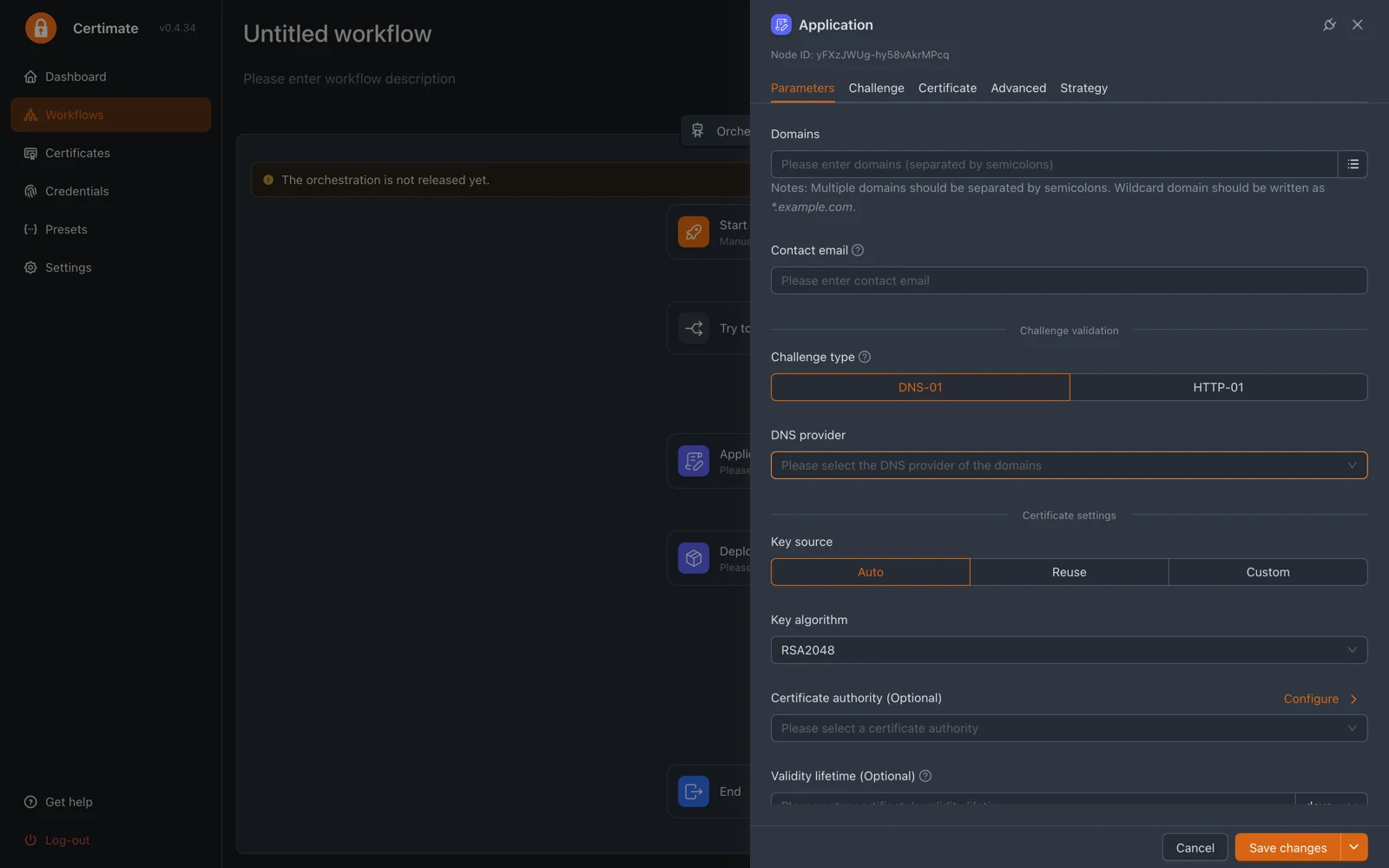Pin the Application drawer
This screenshot has height=868, width=1389.
click(x=1329, y=25)
